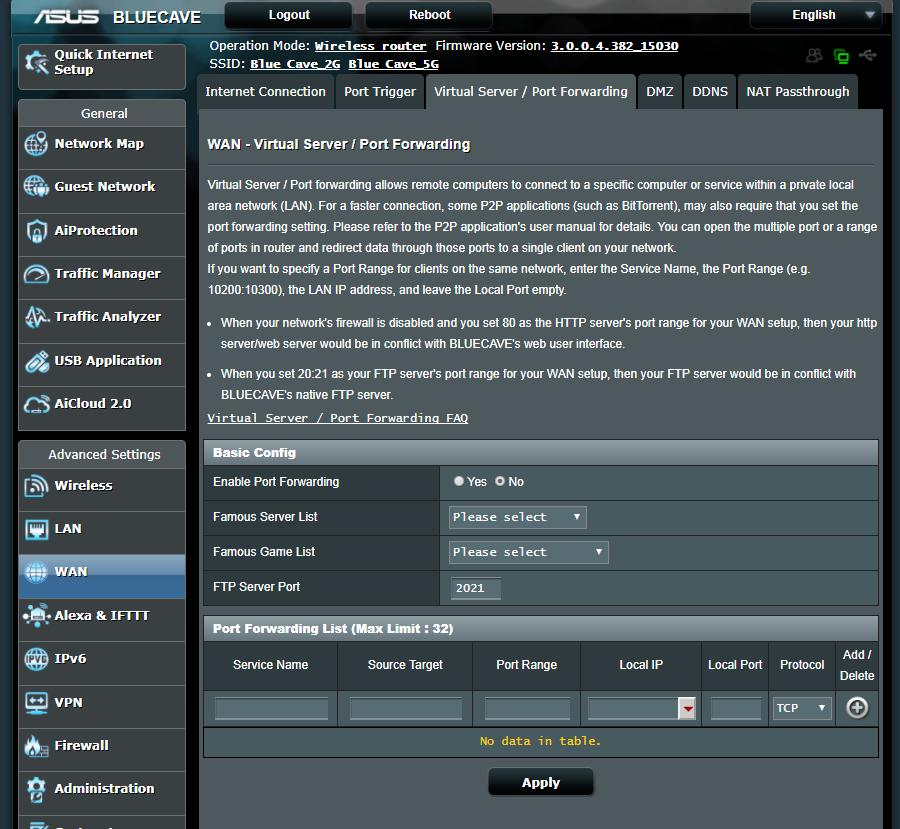Click the AiCloud 2.0 cloud icon

pyautogui.click(x=36, y=404)
